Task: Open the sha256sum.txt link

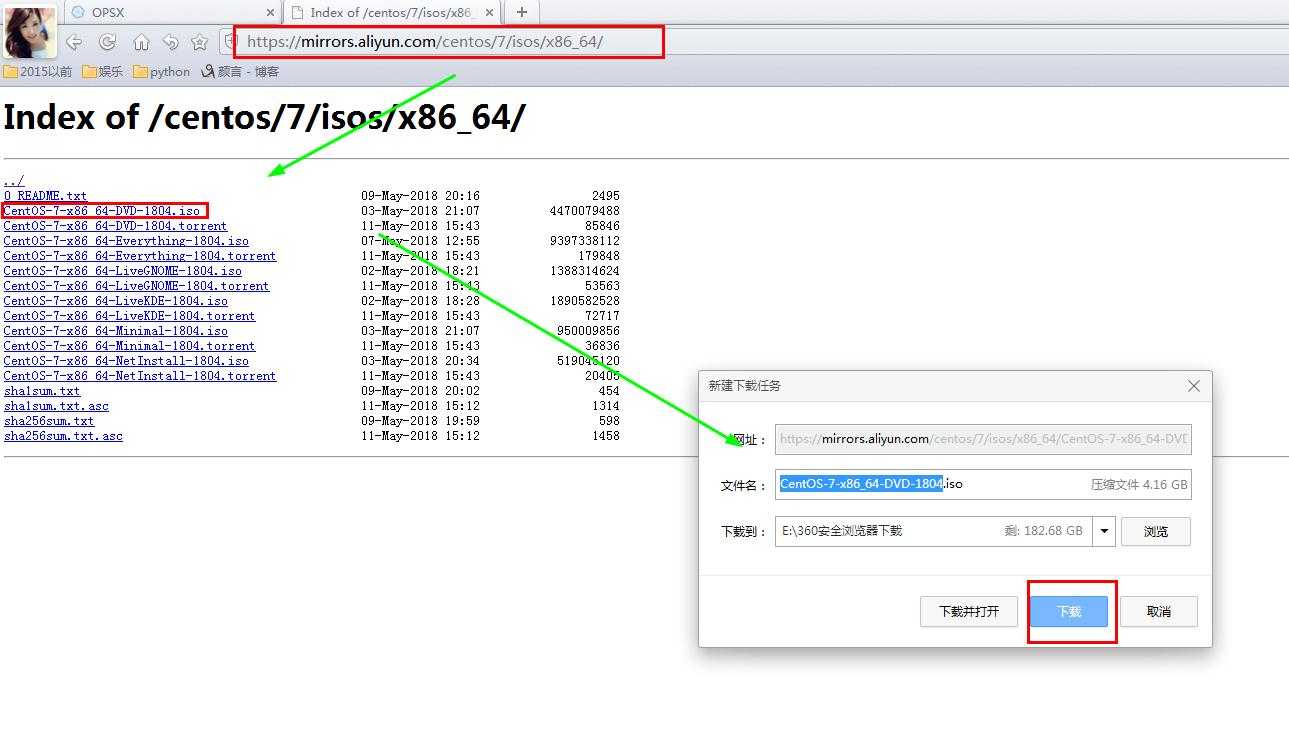Action: 49,421
